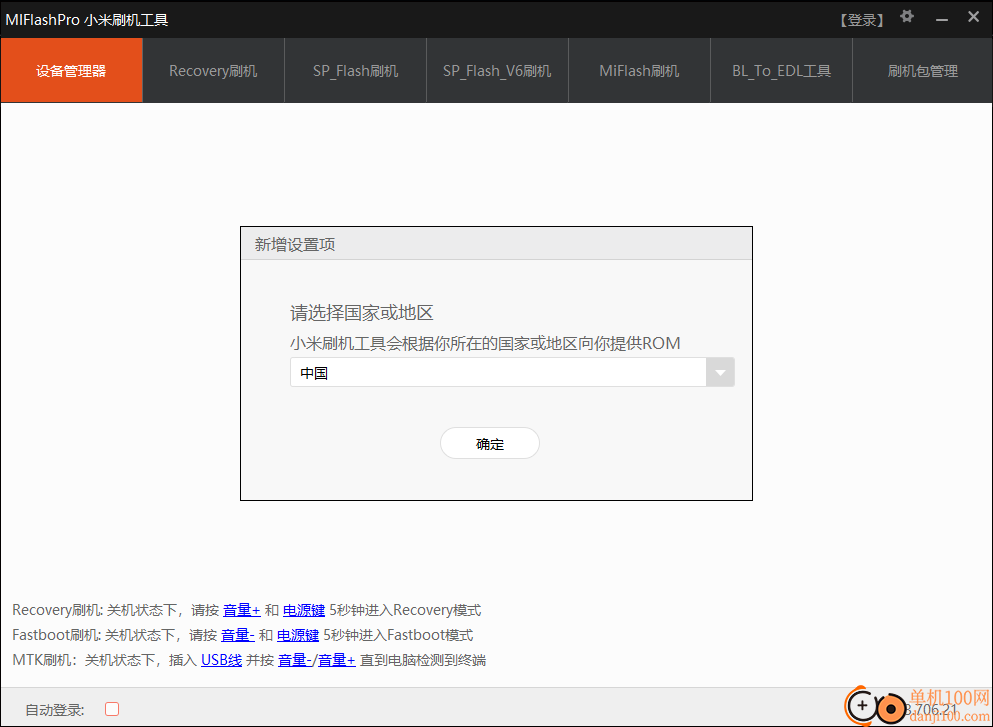
Task: Open the SP_Flash_V6刷机 tab
Action: pos(497,70)
